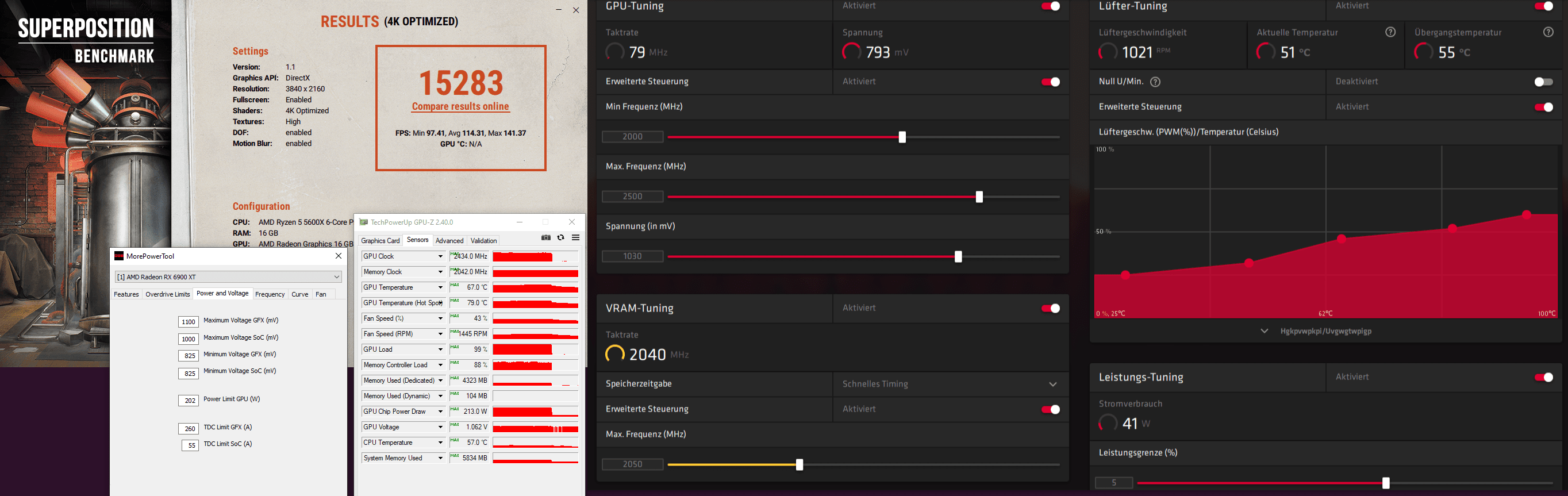Open MorePowerTool Features tab
The height and width of the screenshot is (496, 1568).
click(126, 295)
